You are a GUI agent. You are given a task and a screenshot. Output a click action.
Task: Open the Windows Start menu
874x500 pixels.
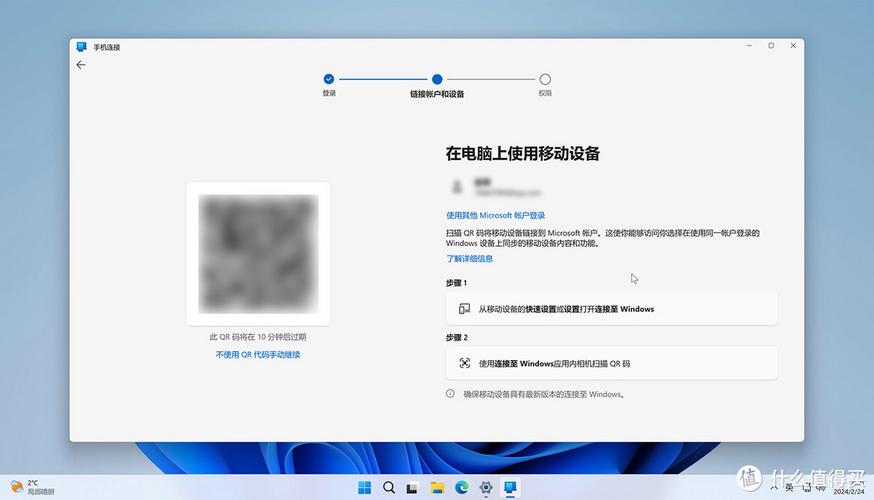(x=365, y=488)
